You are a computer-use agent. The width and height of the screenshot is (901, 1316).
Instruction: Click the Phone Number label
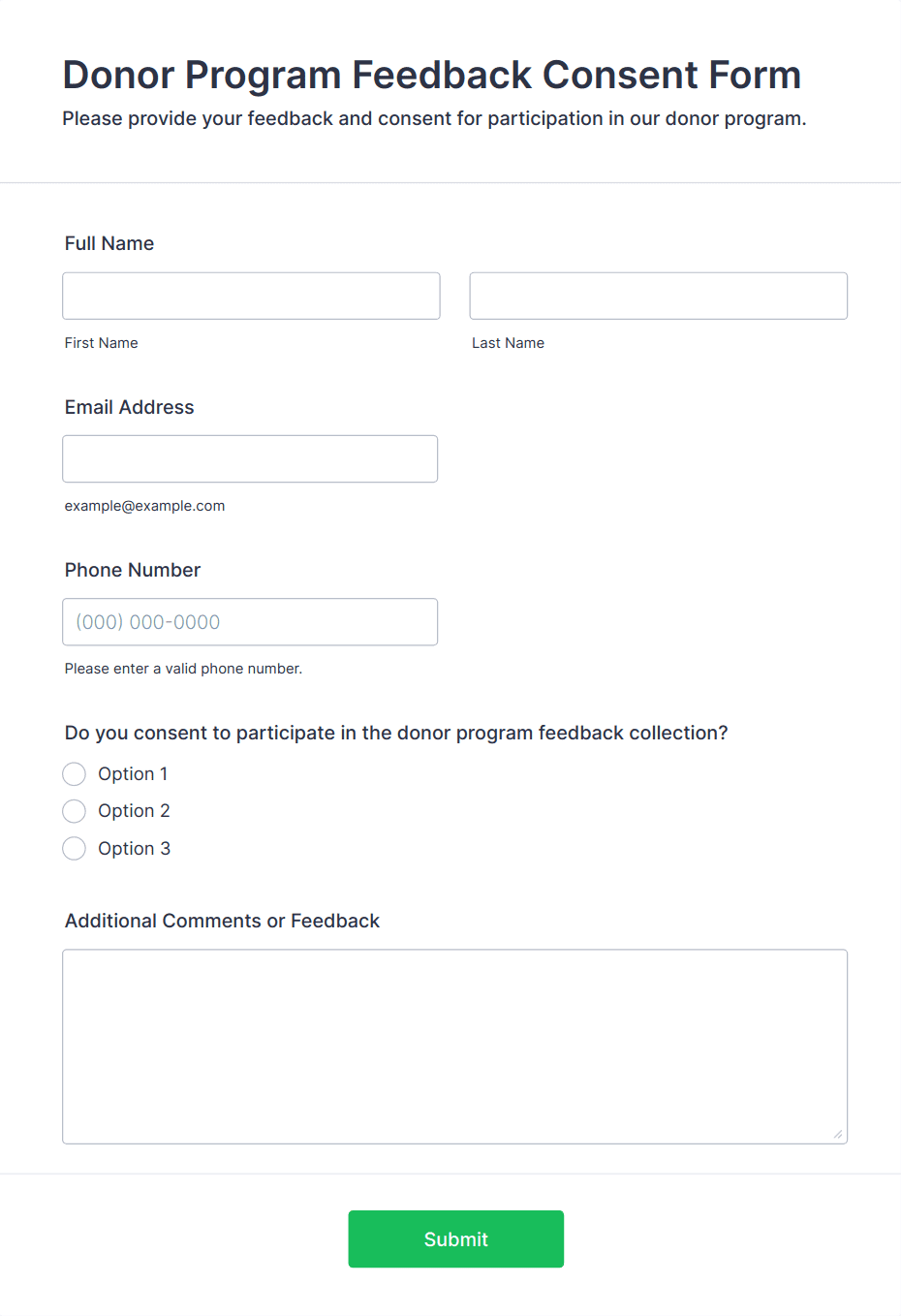tap(133, 570)
